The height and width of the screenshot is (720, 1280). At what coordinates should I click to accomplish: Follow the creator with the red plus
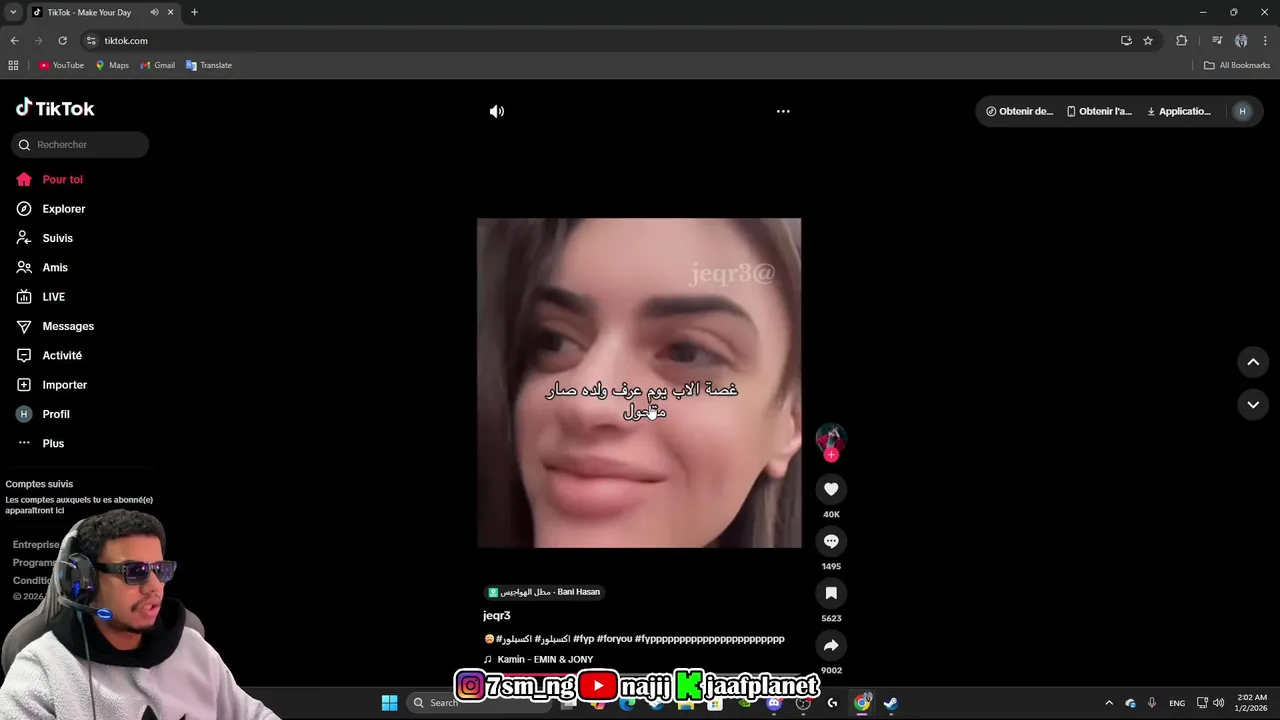click(x=831, y=455)
